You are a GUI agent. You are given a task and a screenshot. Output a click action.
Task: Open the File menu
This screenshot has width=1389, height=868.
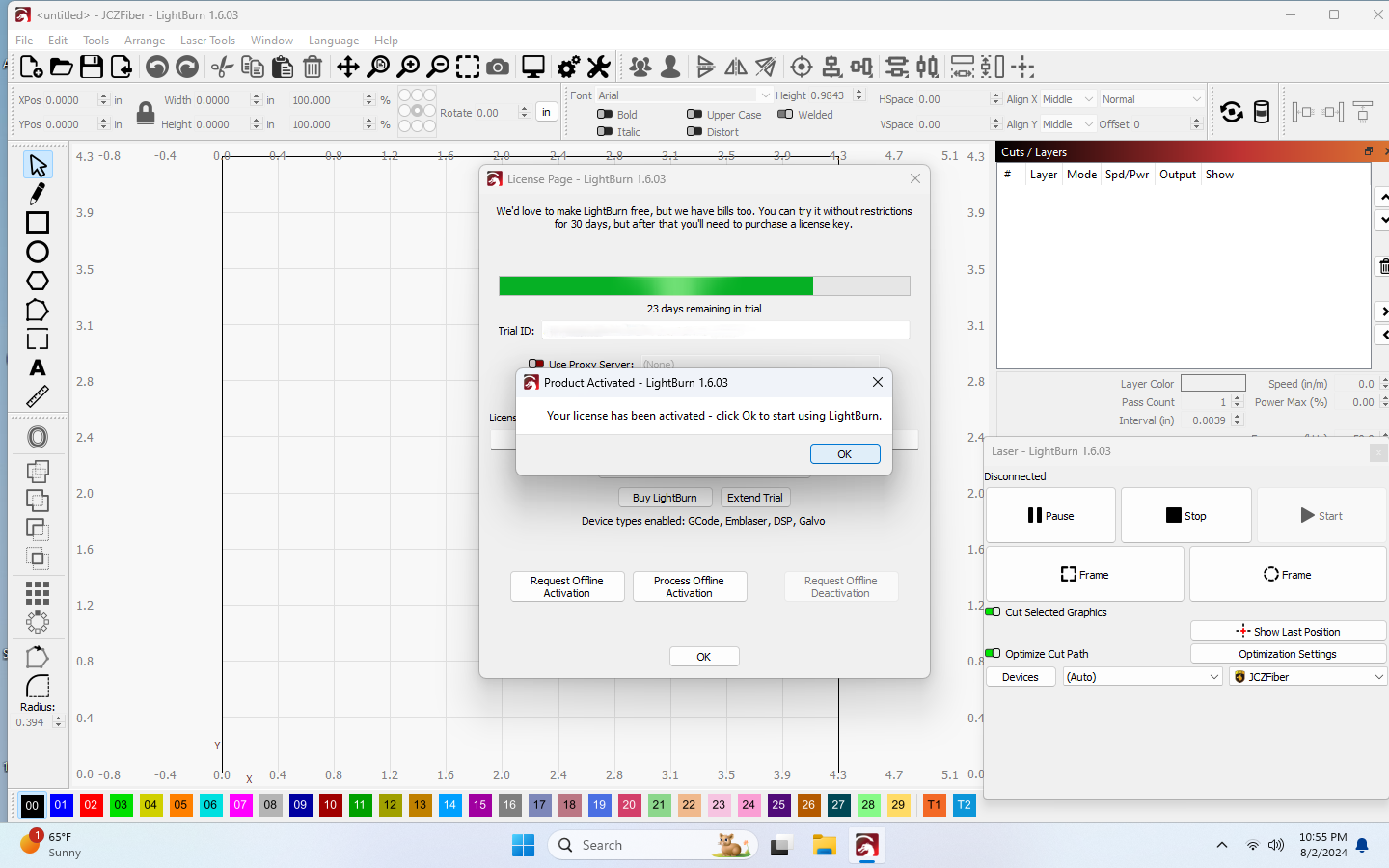point(24,41)
